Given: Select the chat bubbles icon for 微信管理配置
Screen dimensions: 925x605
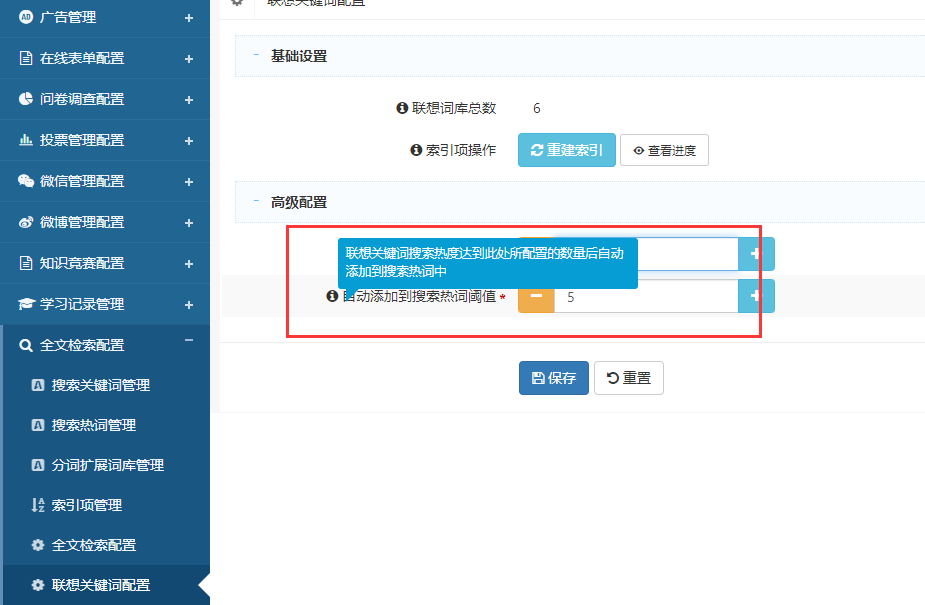Looking at the screenshot, I should (x=27, y=181).
